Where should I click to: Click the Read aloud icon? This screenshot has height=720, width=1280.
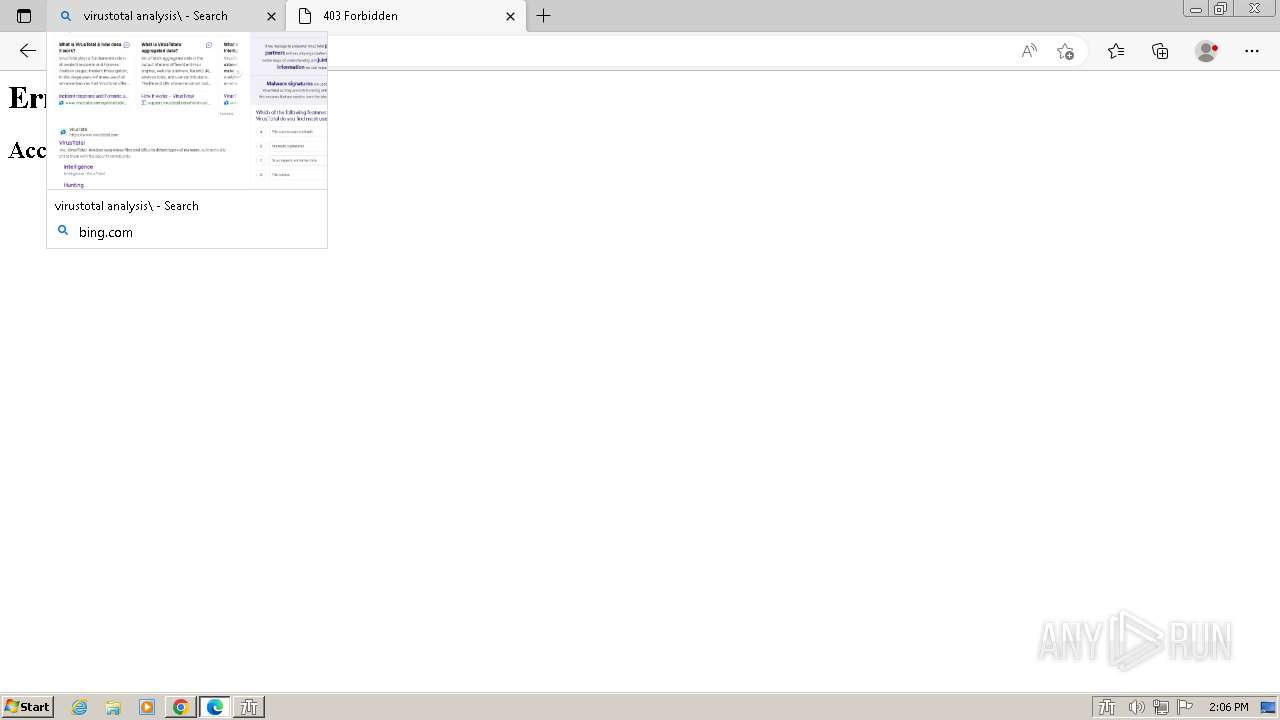tap(1029, 51)
